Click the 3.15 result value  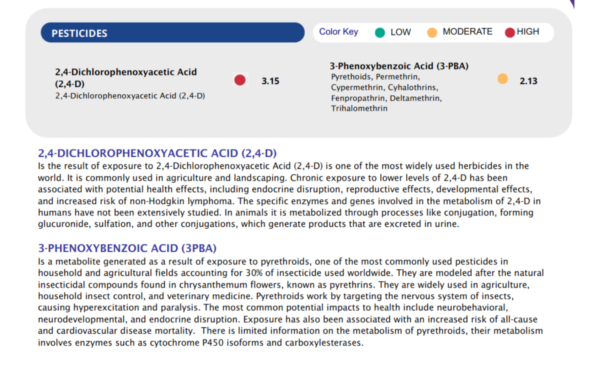(x=271, y=81)
